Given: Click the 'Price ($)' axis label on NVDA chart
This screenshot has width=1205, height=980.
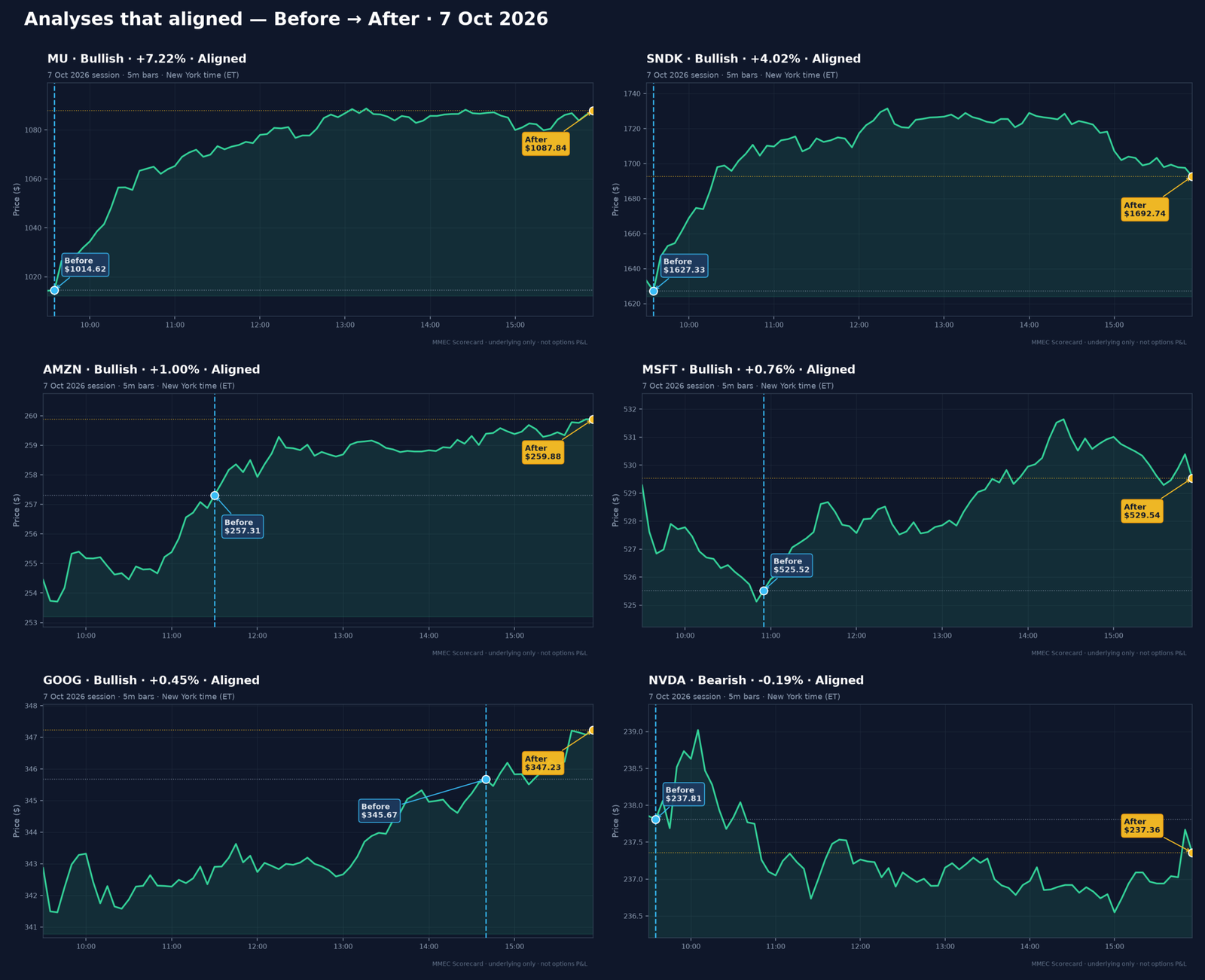Looking at the screenshot, I should pyautogui.click(x=615, y=821).
